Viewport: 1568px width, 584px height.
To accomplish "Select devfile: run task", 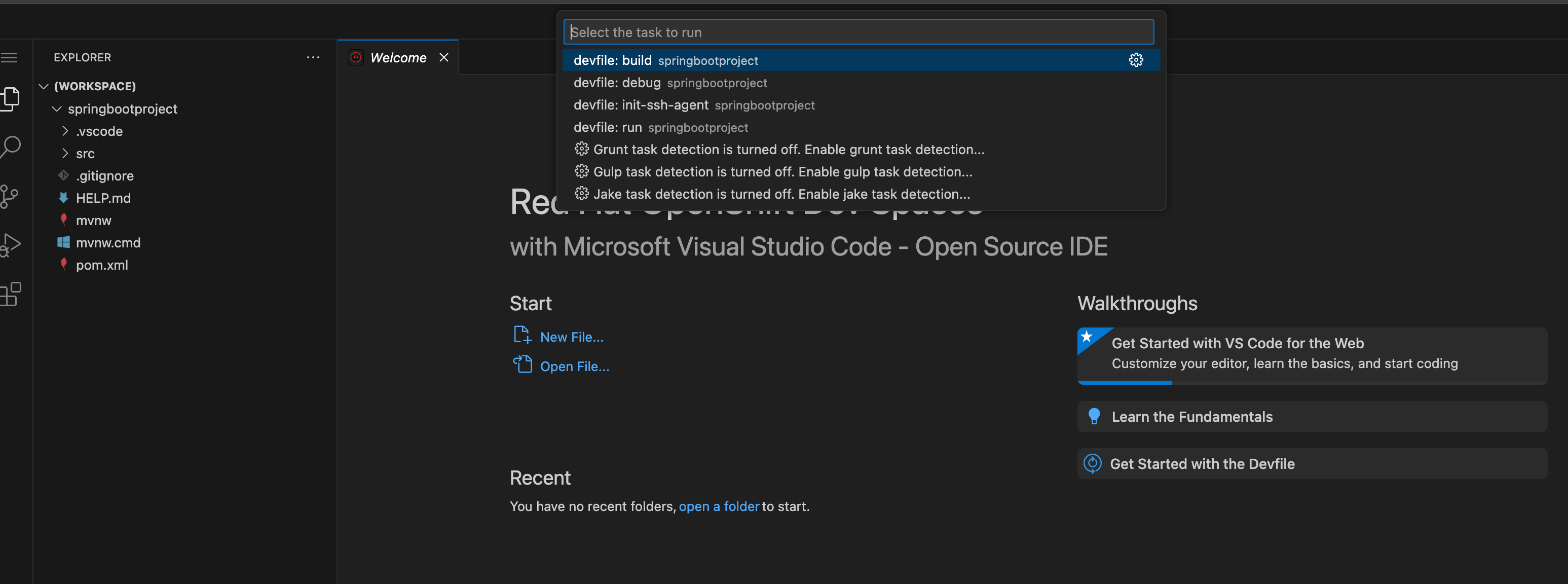I will (861, 127).
